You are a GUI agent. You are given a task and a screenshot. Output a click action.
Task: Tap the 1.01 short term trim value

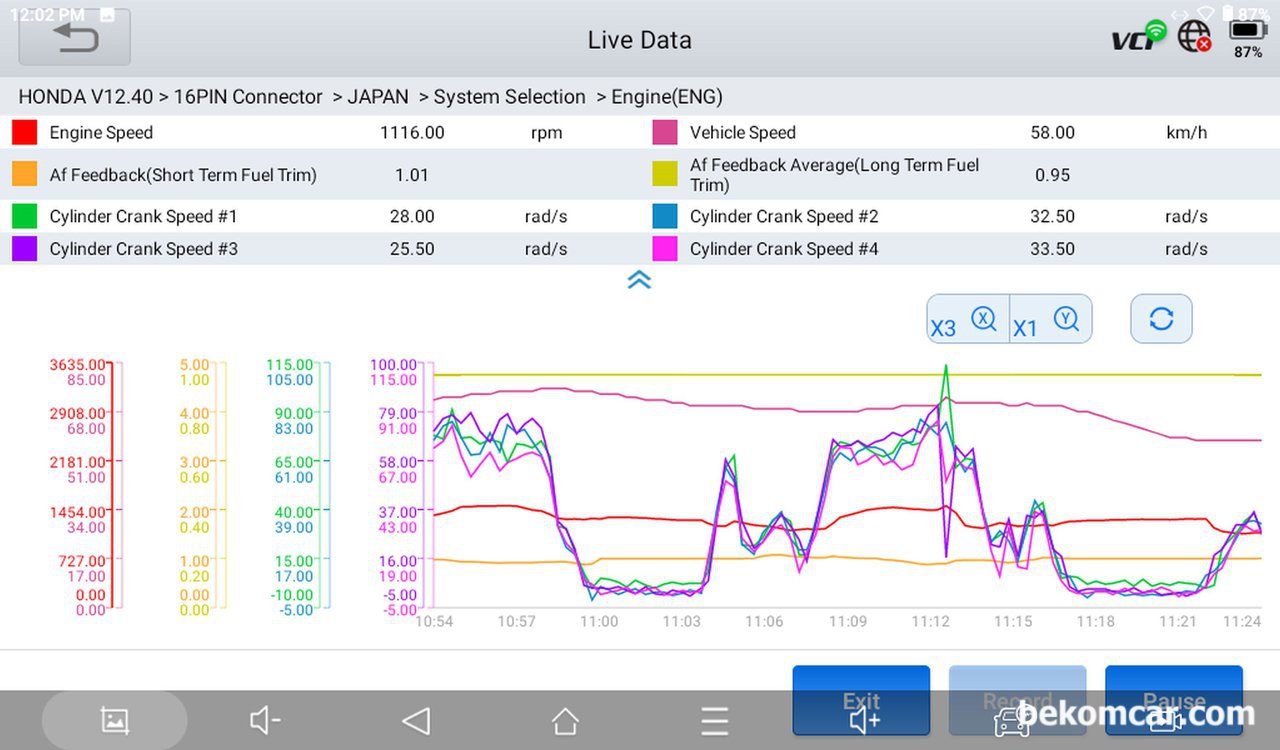click(412, 175)
